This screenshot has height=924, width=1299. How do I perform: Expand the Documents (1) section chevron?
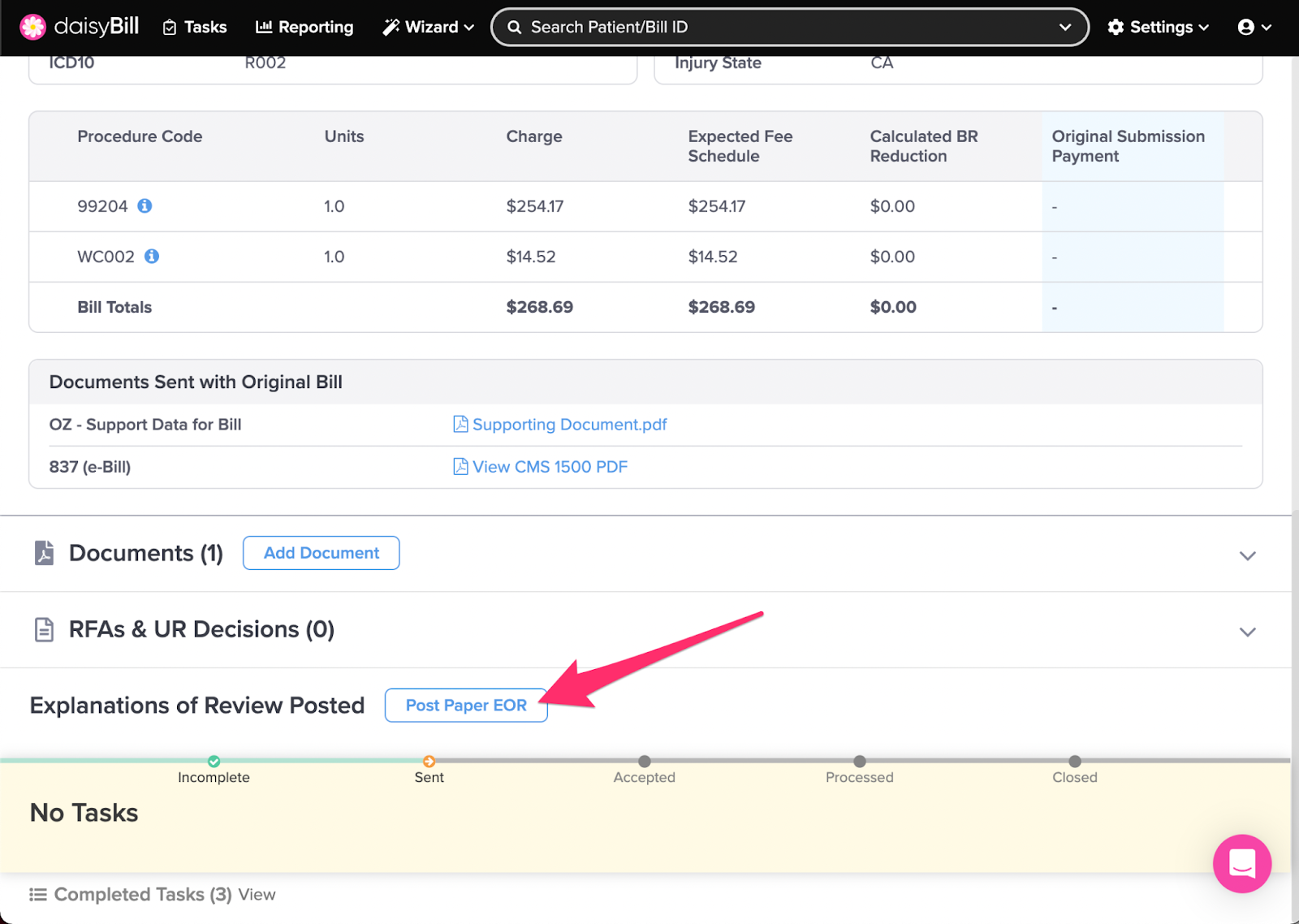pyautogui.click(x=1247, y=556)
